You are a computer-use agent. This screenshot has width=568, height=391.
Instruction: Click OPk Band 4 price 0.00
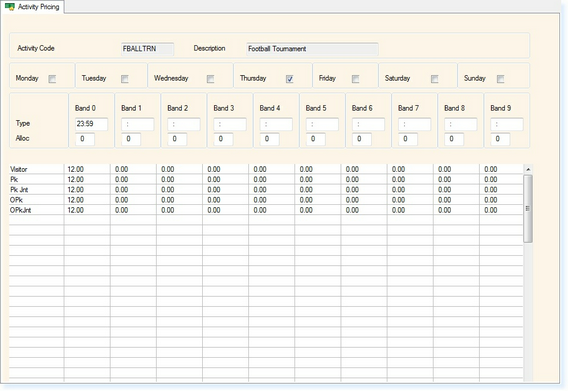click(260, 200)
